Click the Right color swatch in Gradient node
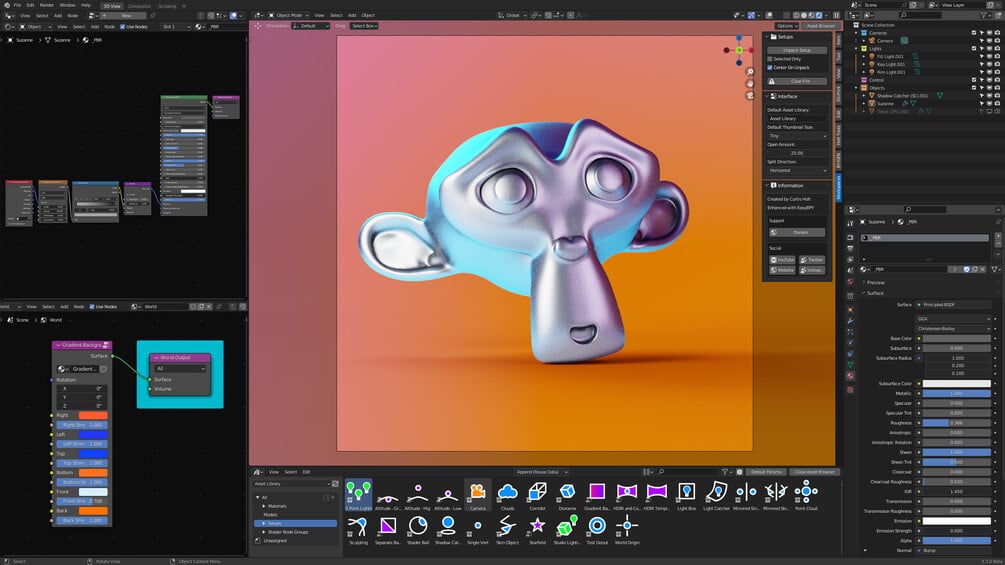The image size is (1005, 565). [x=93, y=415]
